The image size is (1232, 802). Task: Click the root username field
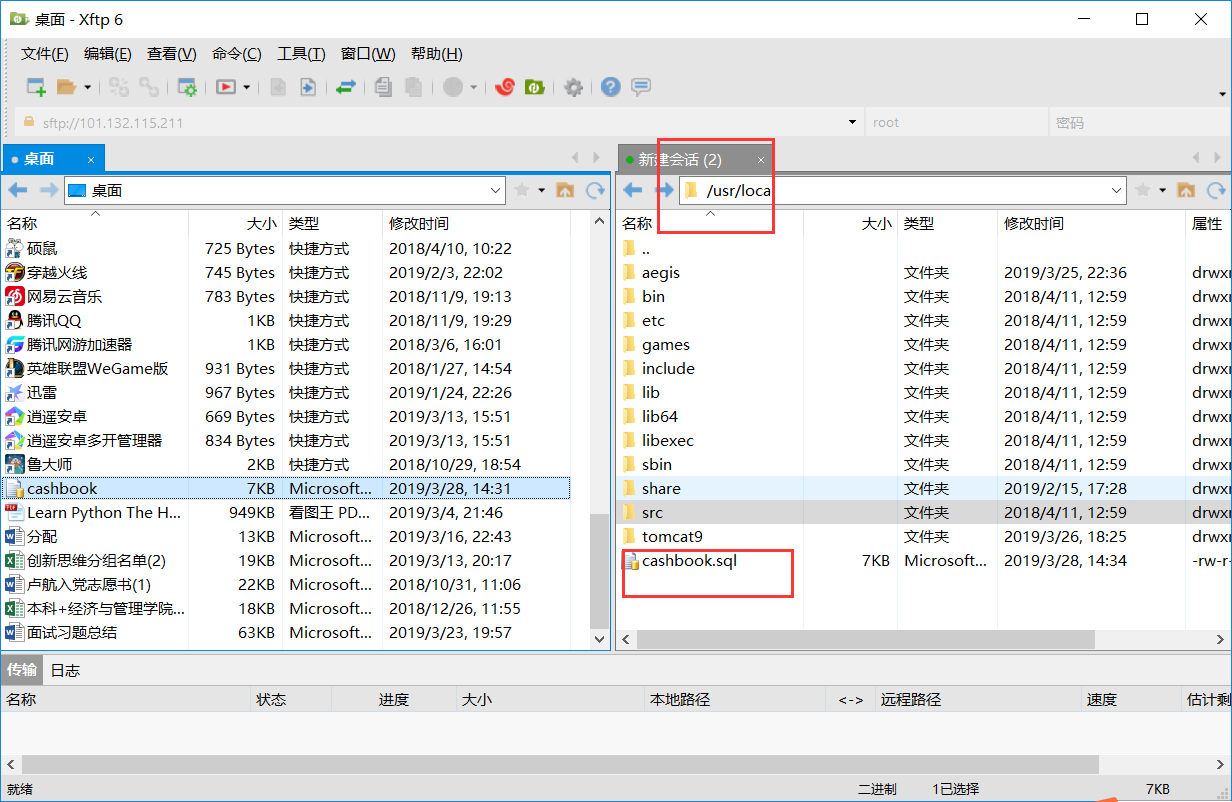(x=955, y=123)
